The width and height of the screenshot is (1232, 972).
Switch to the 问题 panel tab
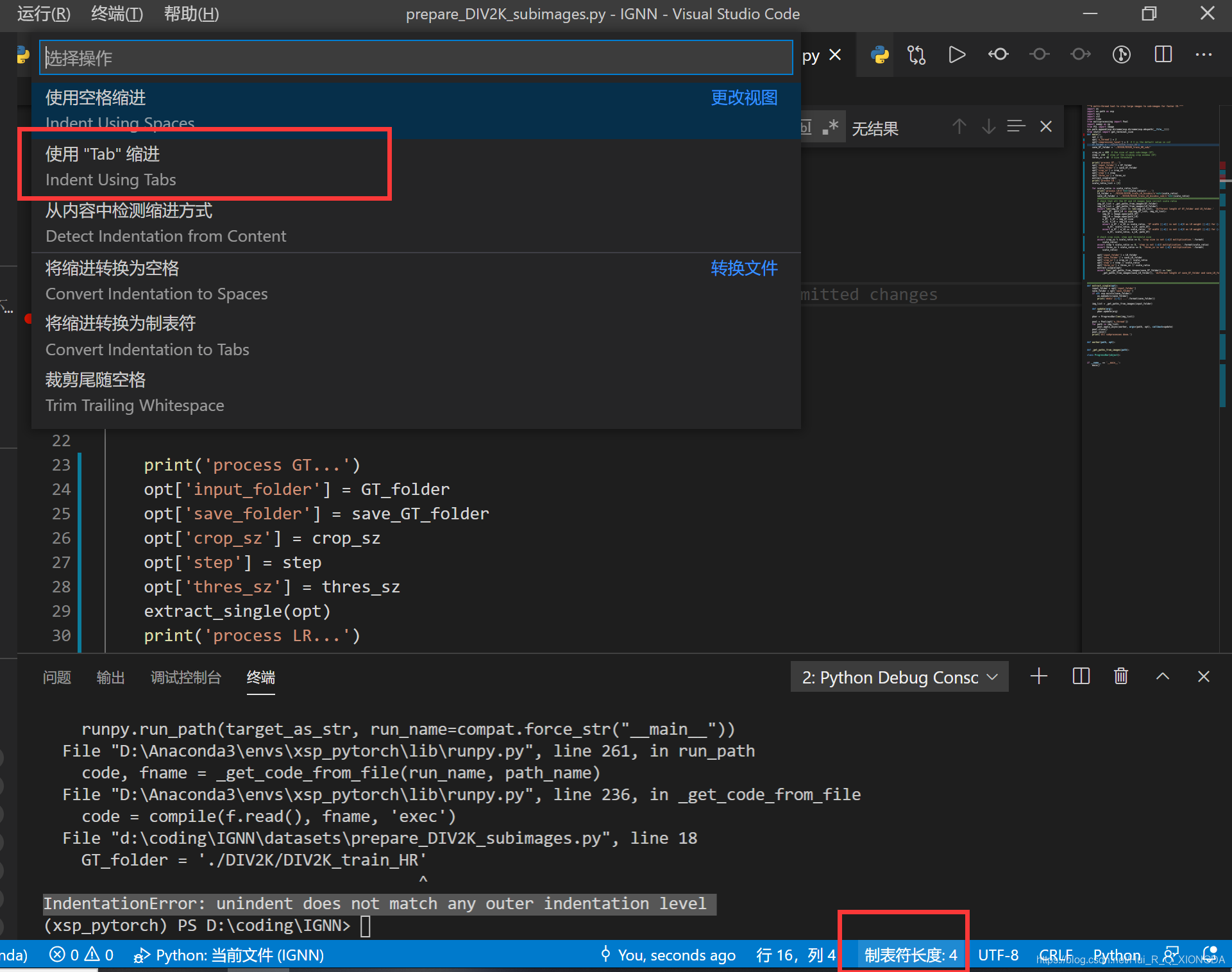[56, 677]
